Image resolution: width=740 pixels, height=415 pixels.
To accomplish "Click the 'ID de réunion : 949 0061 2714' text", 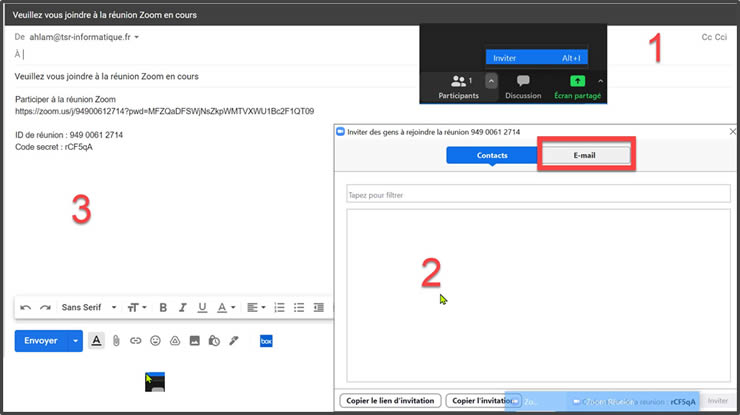I will tap(69, 135).
